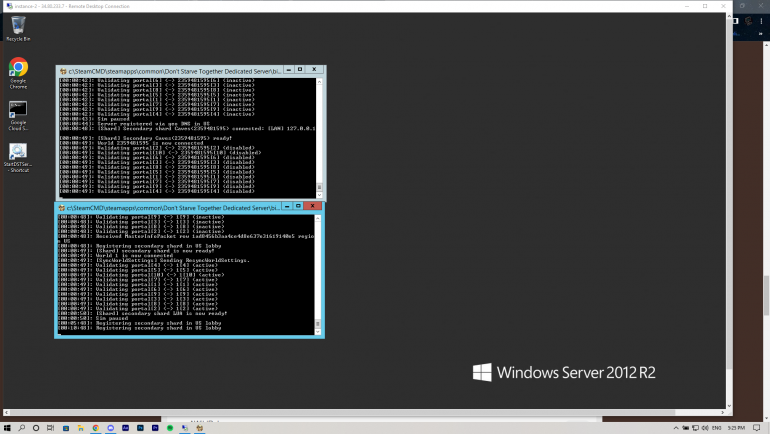Screen dimensions: 770x434
Task: Switch to Don't Starve Together taskbar icon
Action: tap(199, 428)
